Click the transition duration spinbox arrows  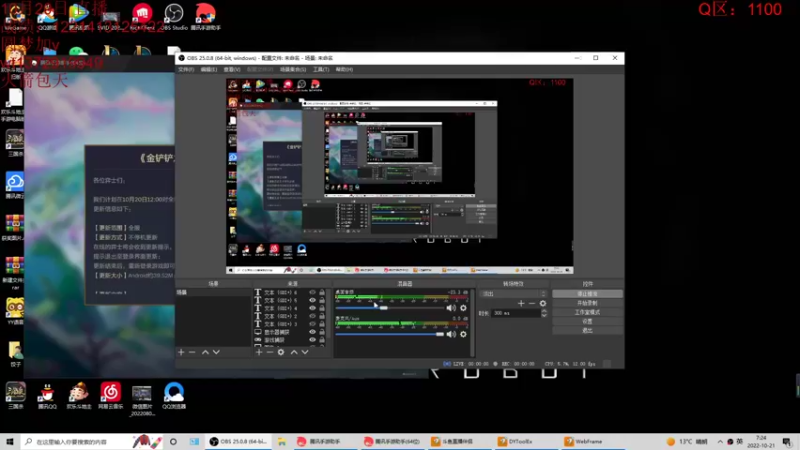click(545, 313)
